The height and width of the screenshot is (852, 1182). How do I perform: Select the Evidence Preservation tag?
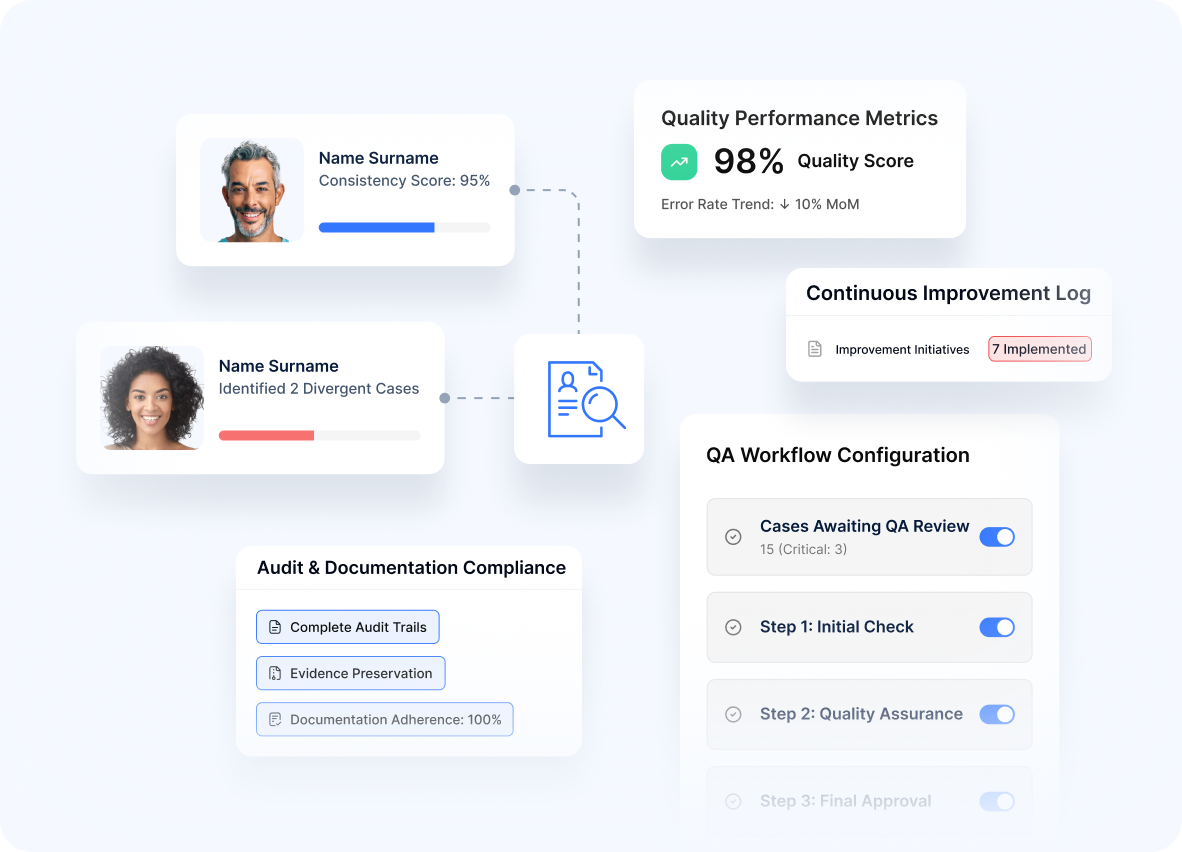350,673
